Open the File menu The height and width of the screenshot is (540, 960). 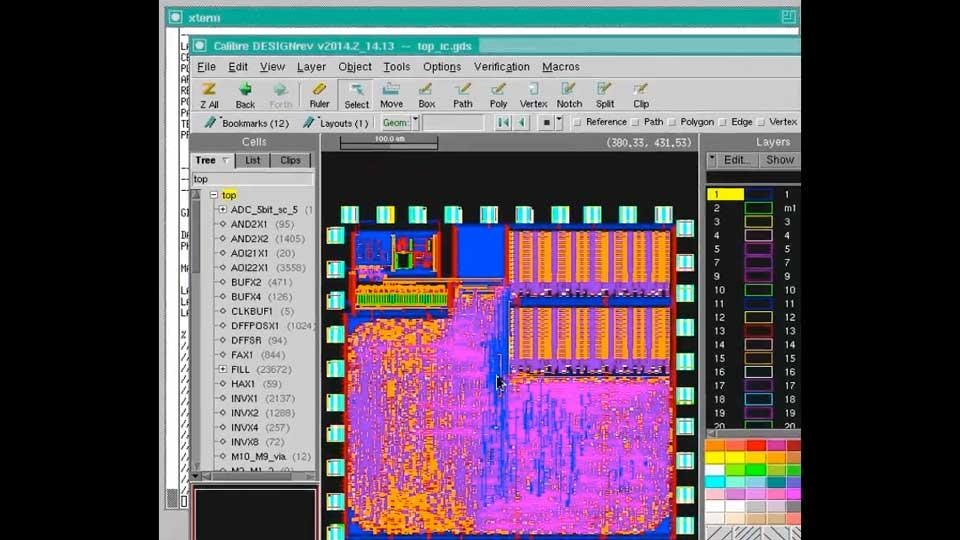click(x=206, y=67)
